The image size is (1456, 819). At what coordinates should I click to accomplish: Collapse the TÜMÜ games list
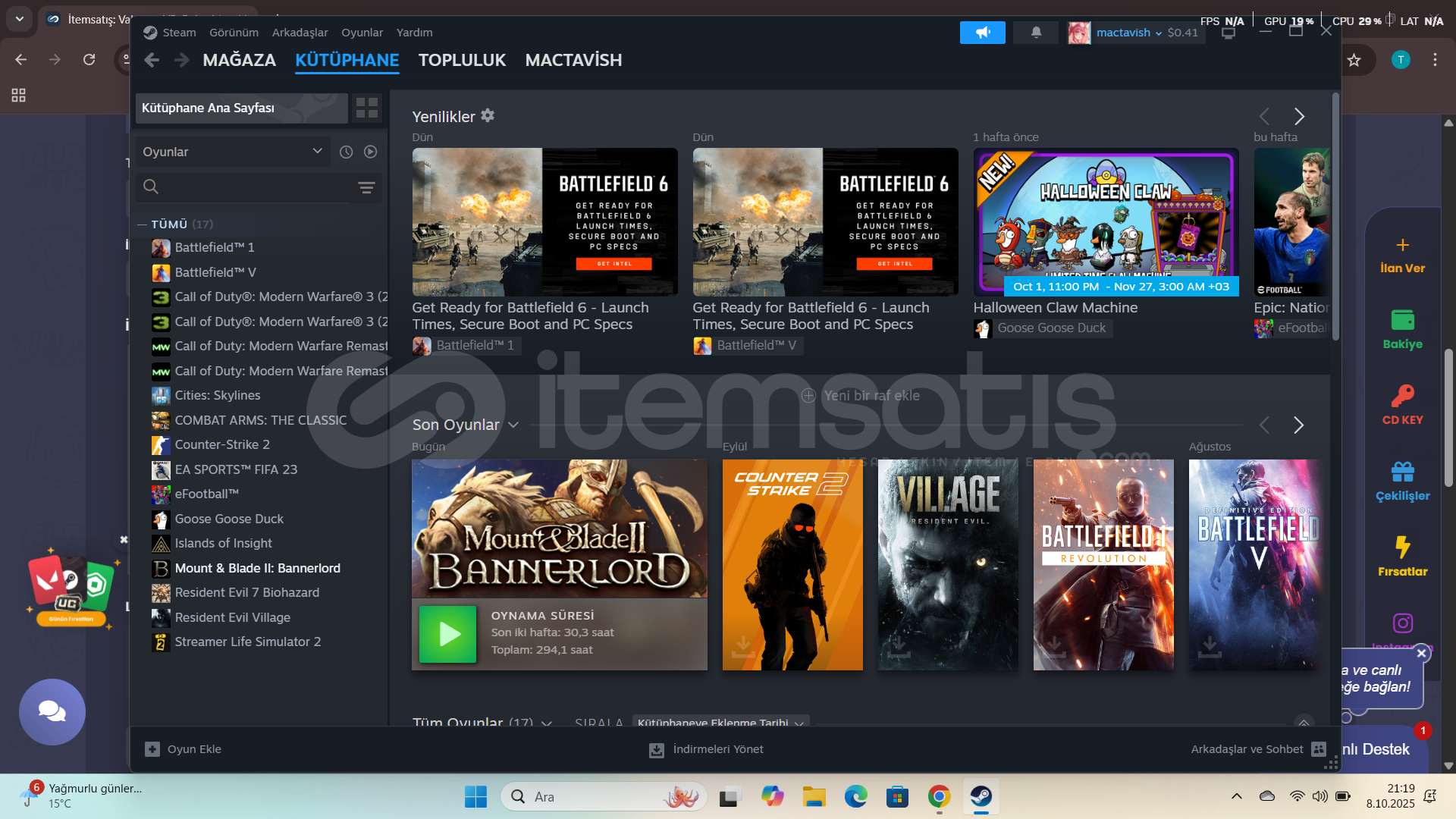point(142,224)
